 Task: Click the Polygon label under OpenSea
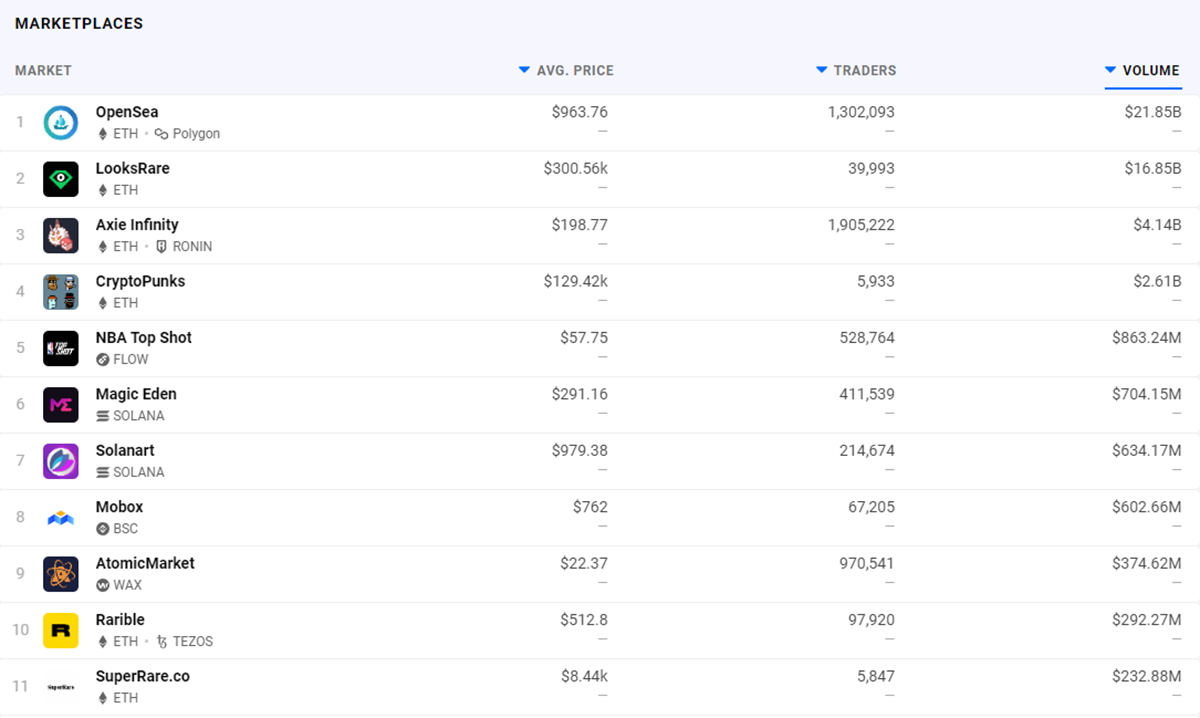(x=196, y=134)
